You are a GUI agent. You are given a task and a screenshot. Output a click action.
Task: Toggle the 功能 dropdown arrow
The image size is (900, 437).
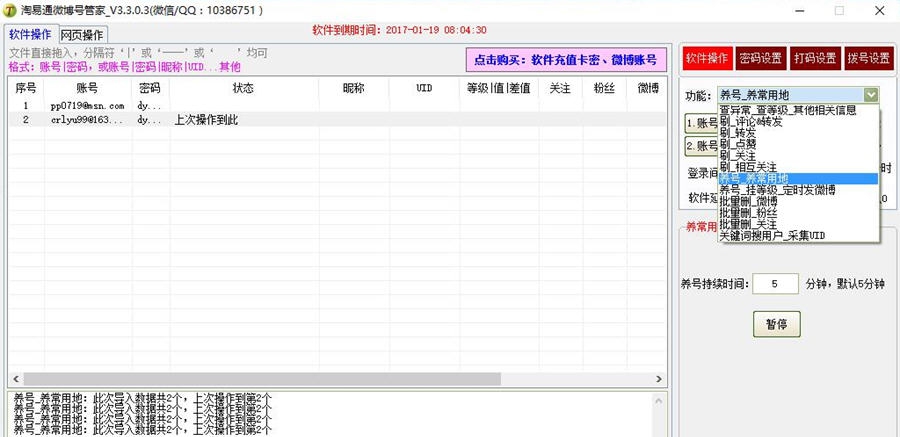871,95
